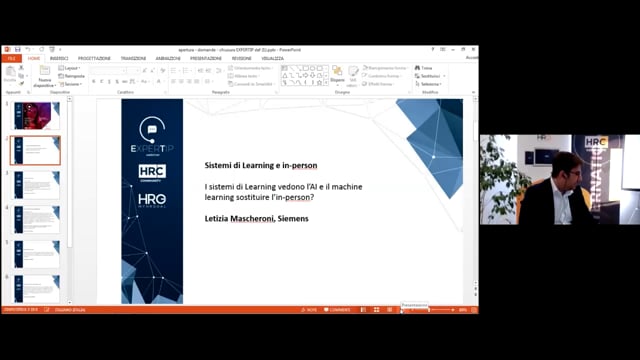Click the Numbered list icon
The height and width of the screenshot is (360, 640).
coord(186,71)
